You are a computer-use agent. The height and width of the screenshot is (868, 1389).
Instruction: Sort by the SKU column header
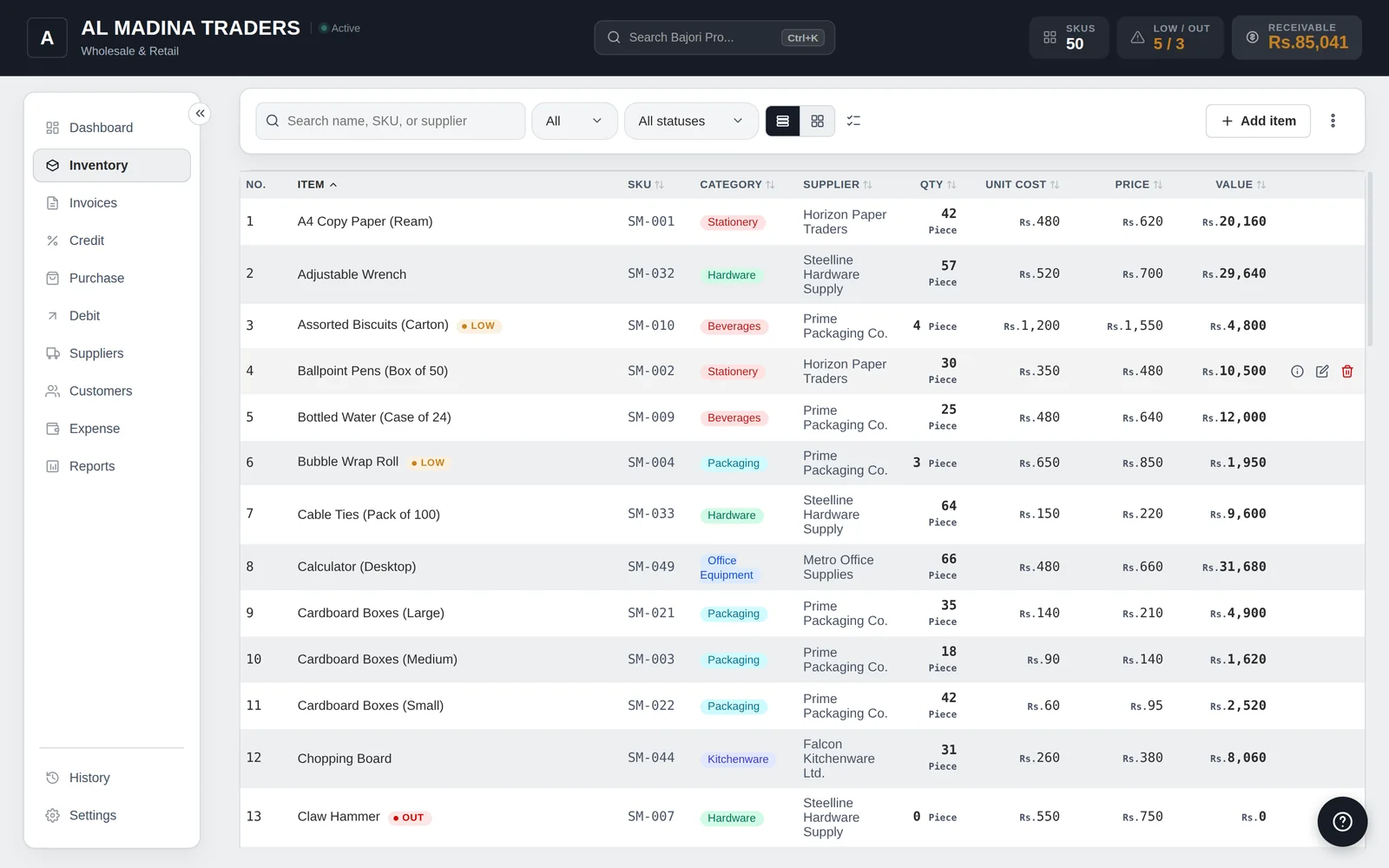click(645, 185)
